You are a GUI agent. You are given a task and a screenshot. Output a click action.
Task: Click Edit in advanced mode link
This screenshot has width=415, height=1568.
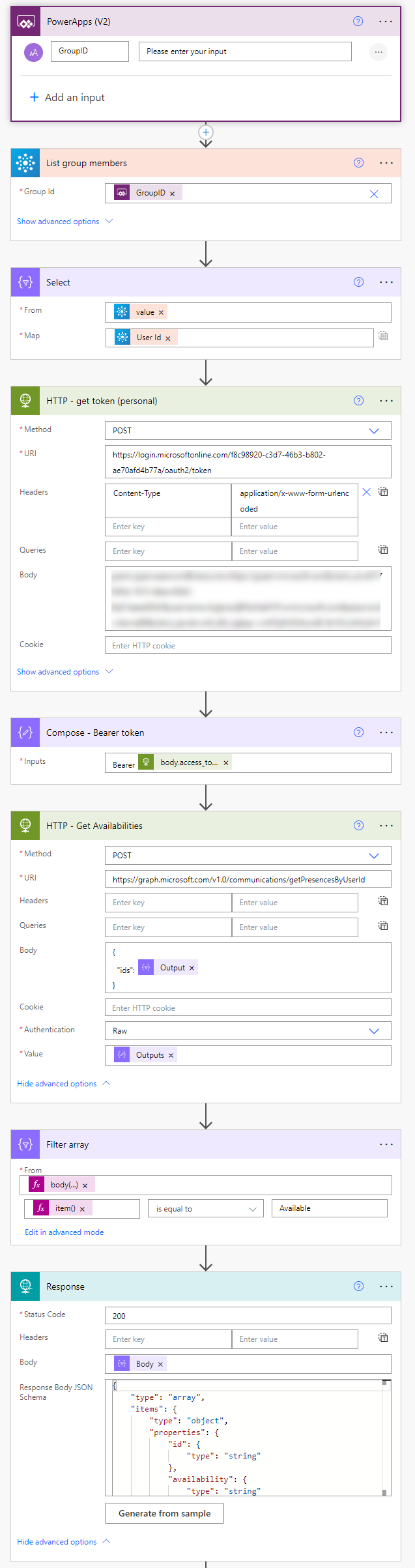[x=64, y=1232]
